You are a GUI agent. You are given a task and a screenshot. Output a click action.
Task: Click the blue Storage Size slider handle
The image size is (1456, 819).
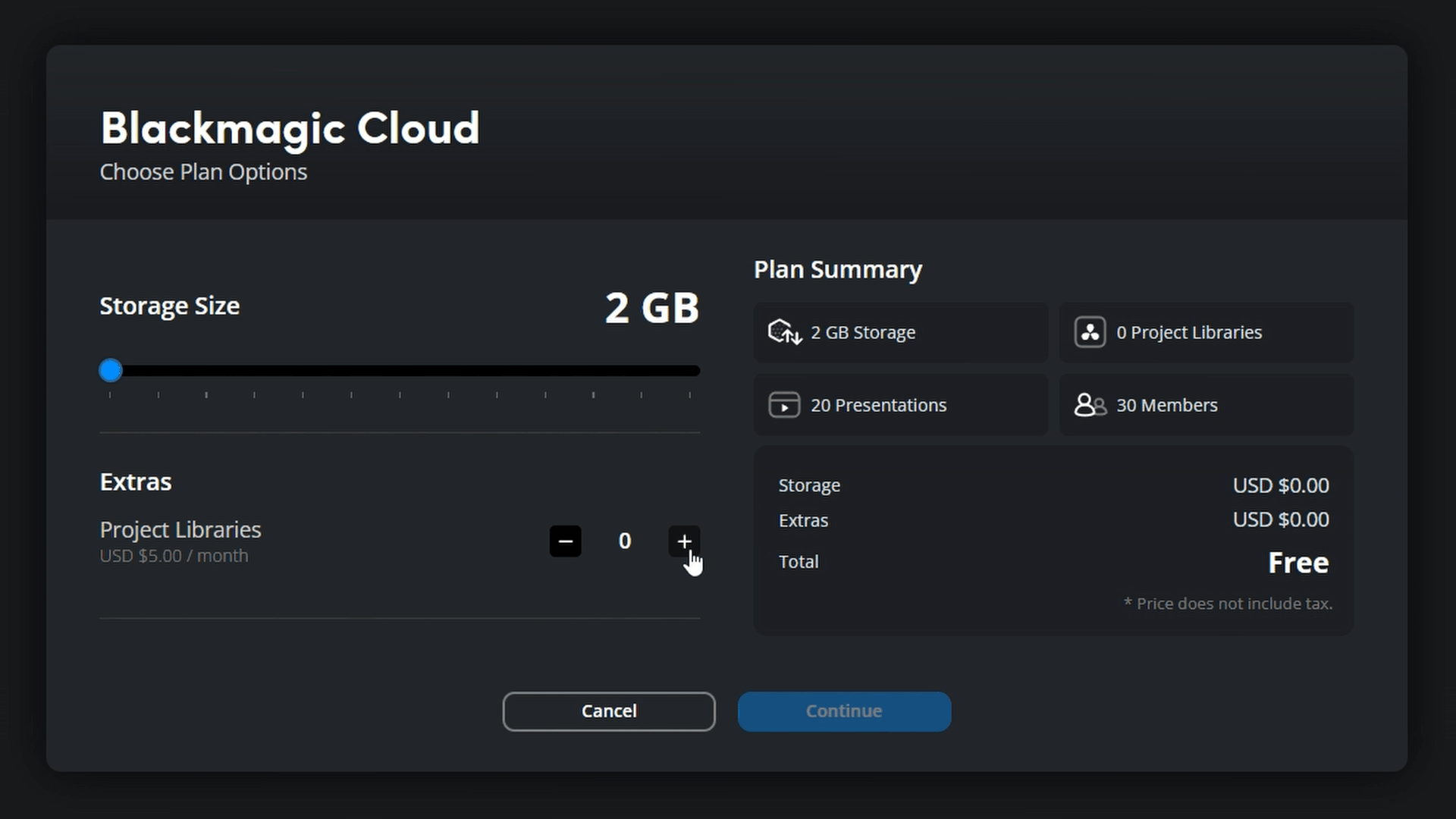(x=111, y=371)
